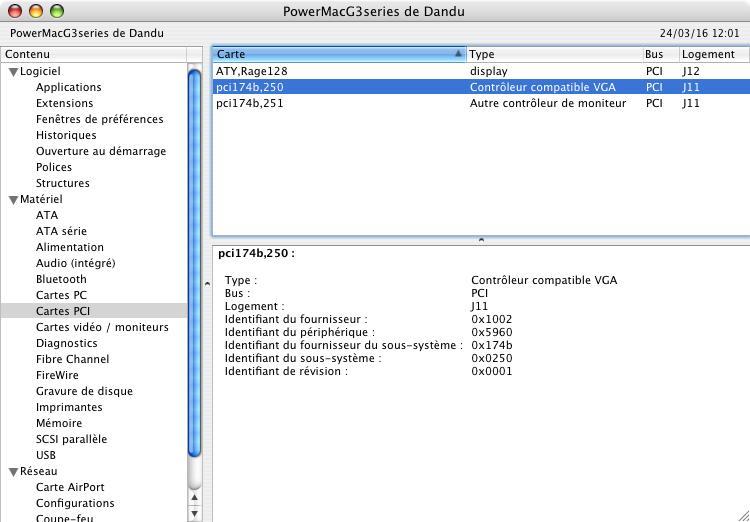Screen dimensions: 750x522
Task: Open Applications in the sidebar
Action: pos(68,87)
